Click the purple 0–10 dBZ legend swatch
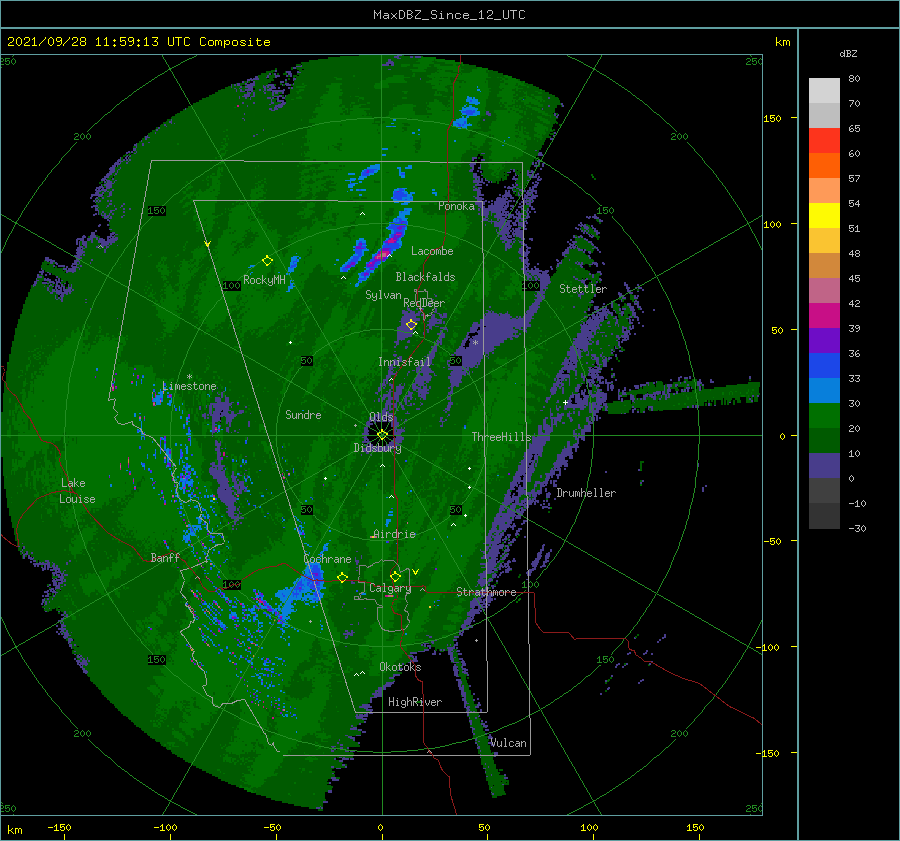 [824, 466]
